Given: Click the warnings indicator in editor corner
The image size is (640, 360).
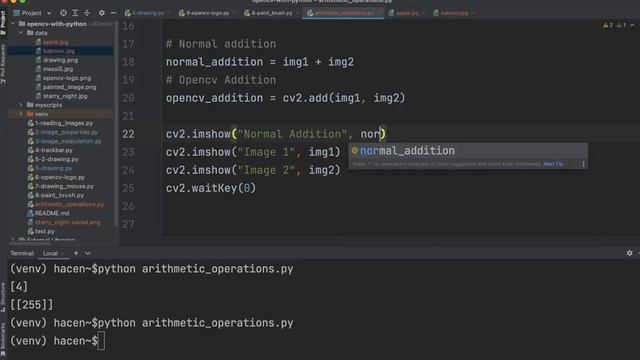Looking at the screenshot, I should pos(615,25).
